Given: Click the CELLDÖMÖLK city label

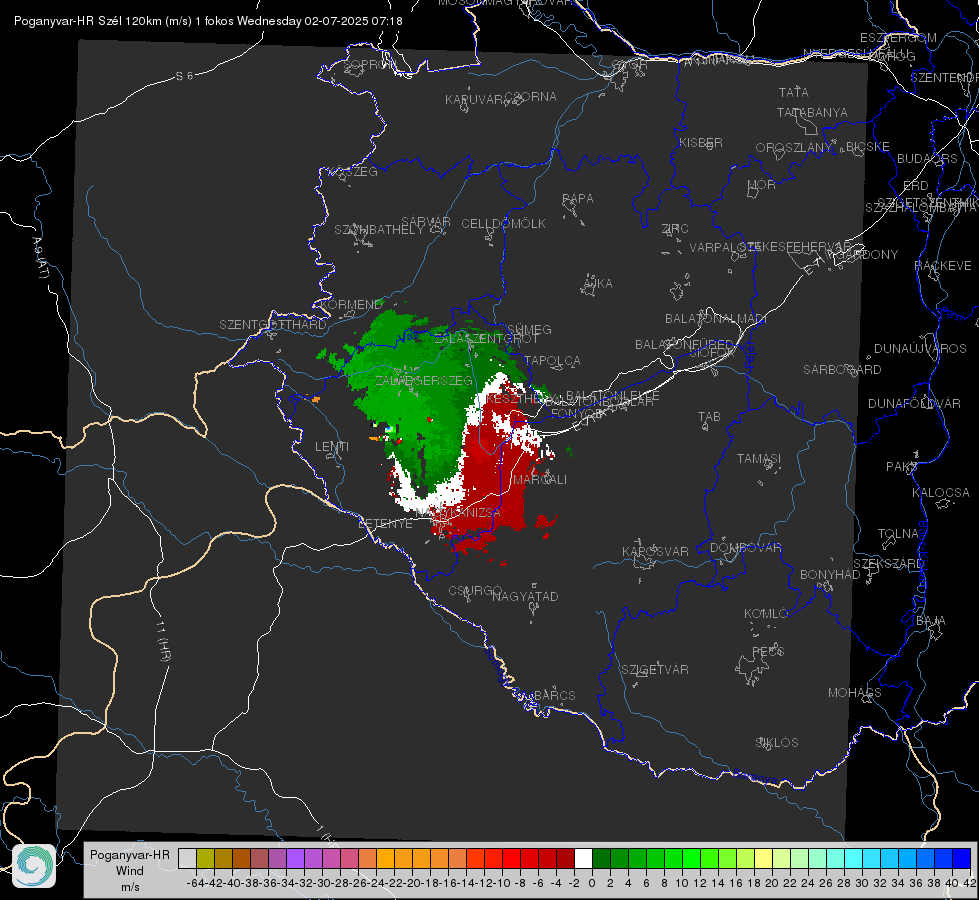Looking at the screenshot, I should coord(504,224).
